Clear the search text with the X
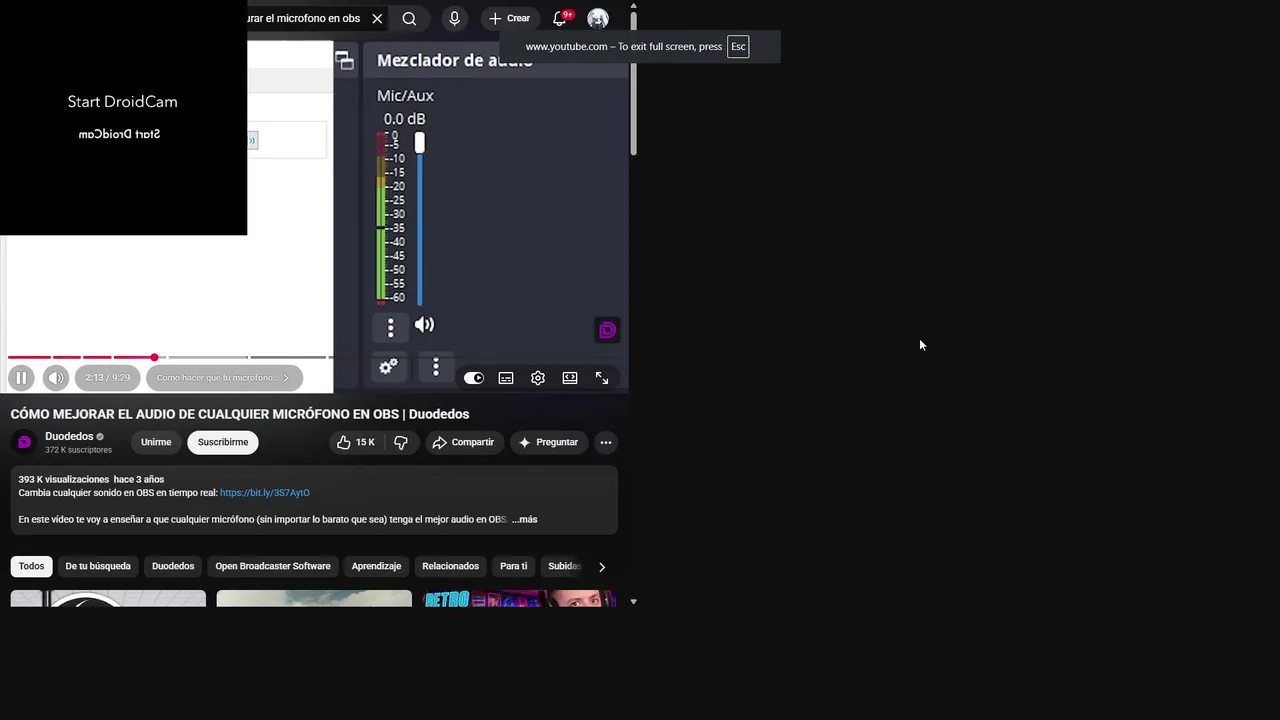 click(377, 18)
